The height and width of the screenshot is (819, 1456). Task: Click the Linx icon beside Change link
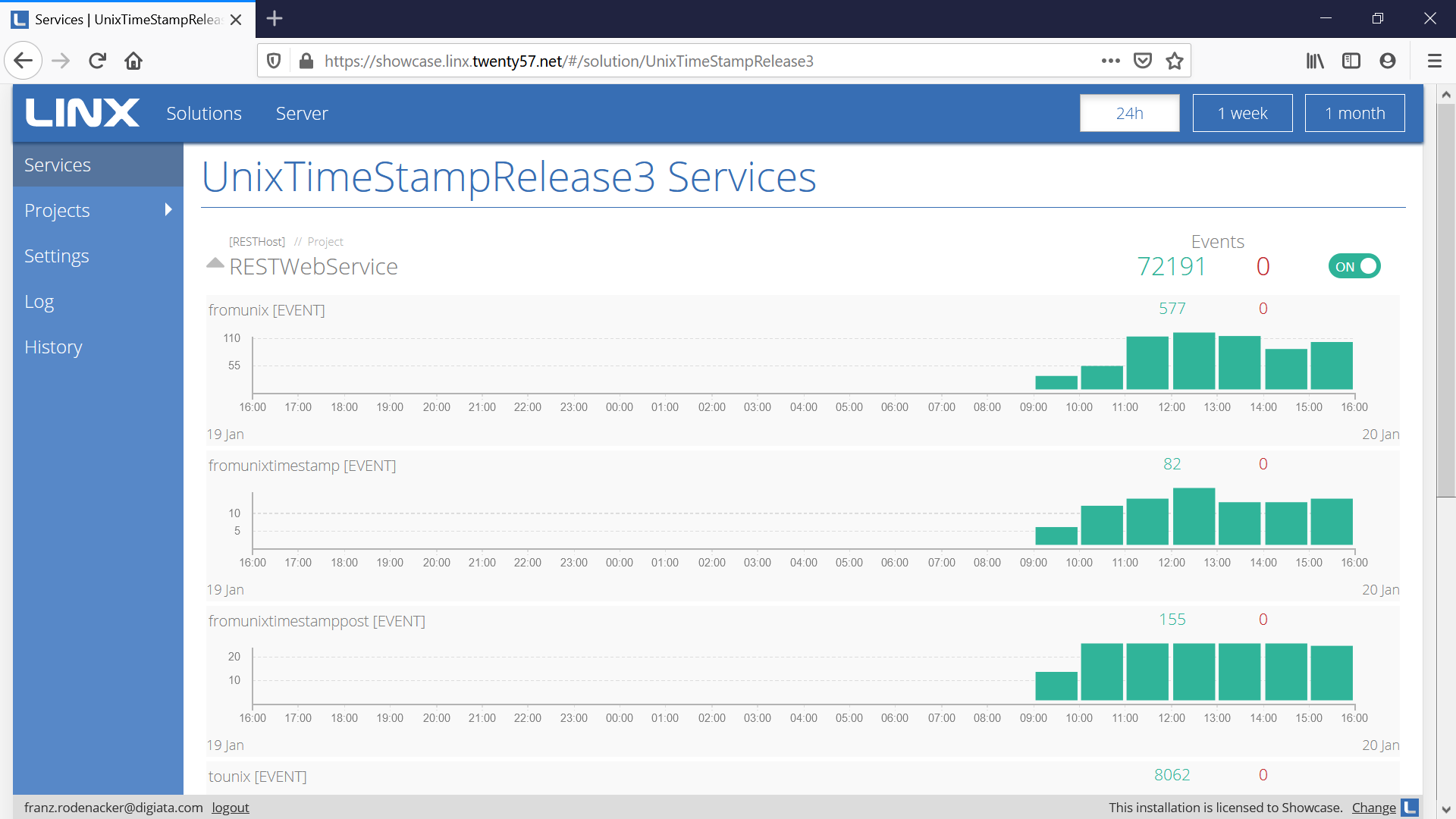tap(1410, 808)
